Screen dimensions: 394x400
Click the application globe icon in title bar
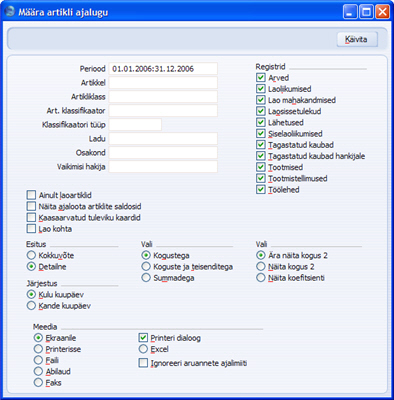[10, 12]
